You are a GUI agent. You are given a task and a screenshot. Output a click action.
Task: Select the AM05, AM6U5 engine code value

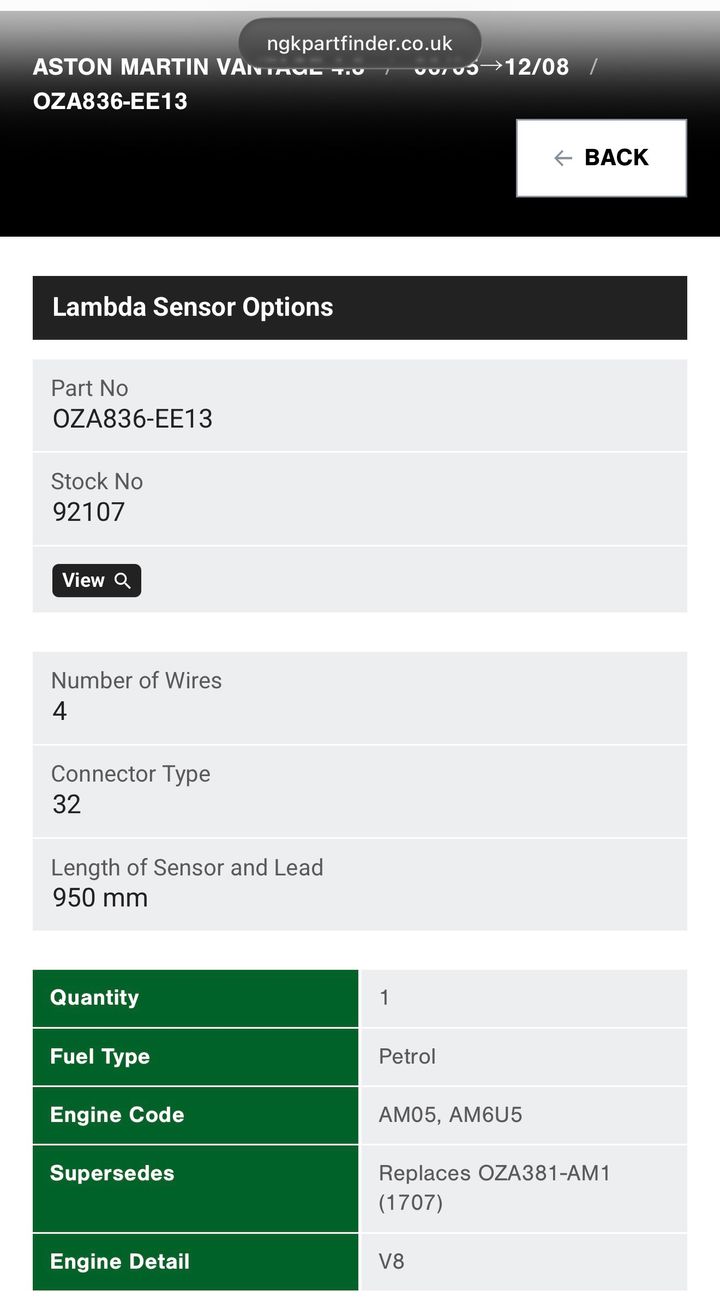point(450,1115)
